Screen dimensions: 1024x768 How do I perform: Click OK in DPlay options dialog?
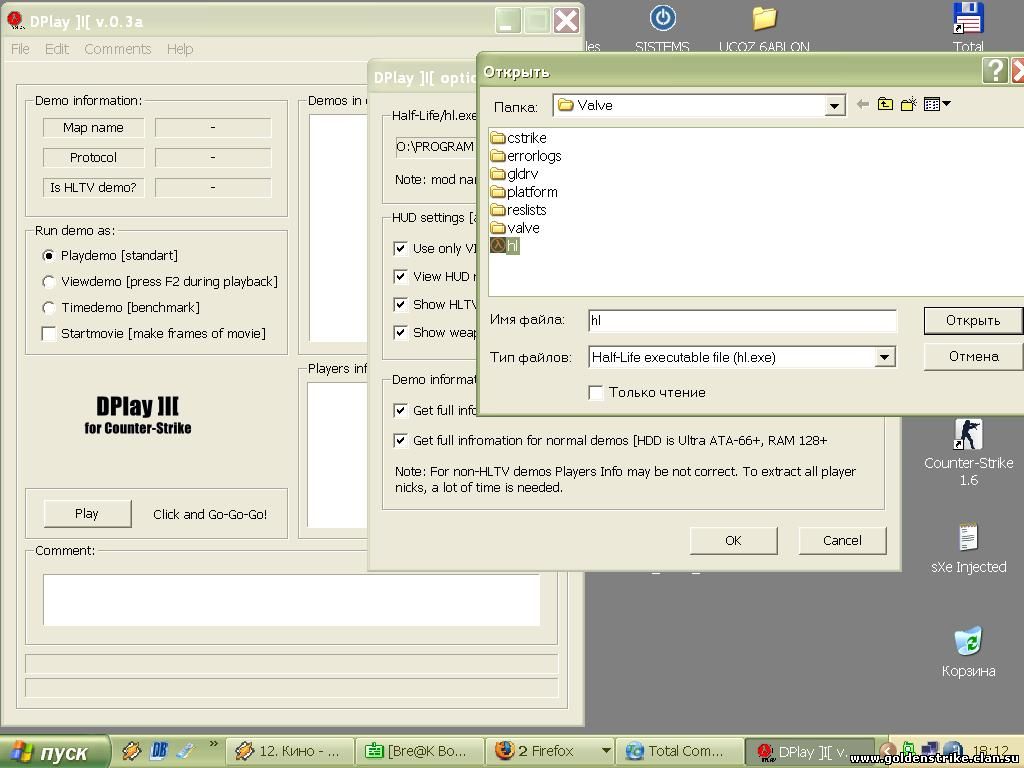(733, 541)
